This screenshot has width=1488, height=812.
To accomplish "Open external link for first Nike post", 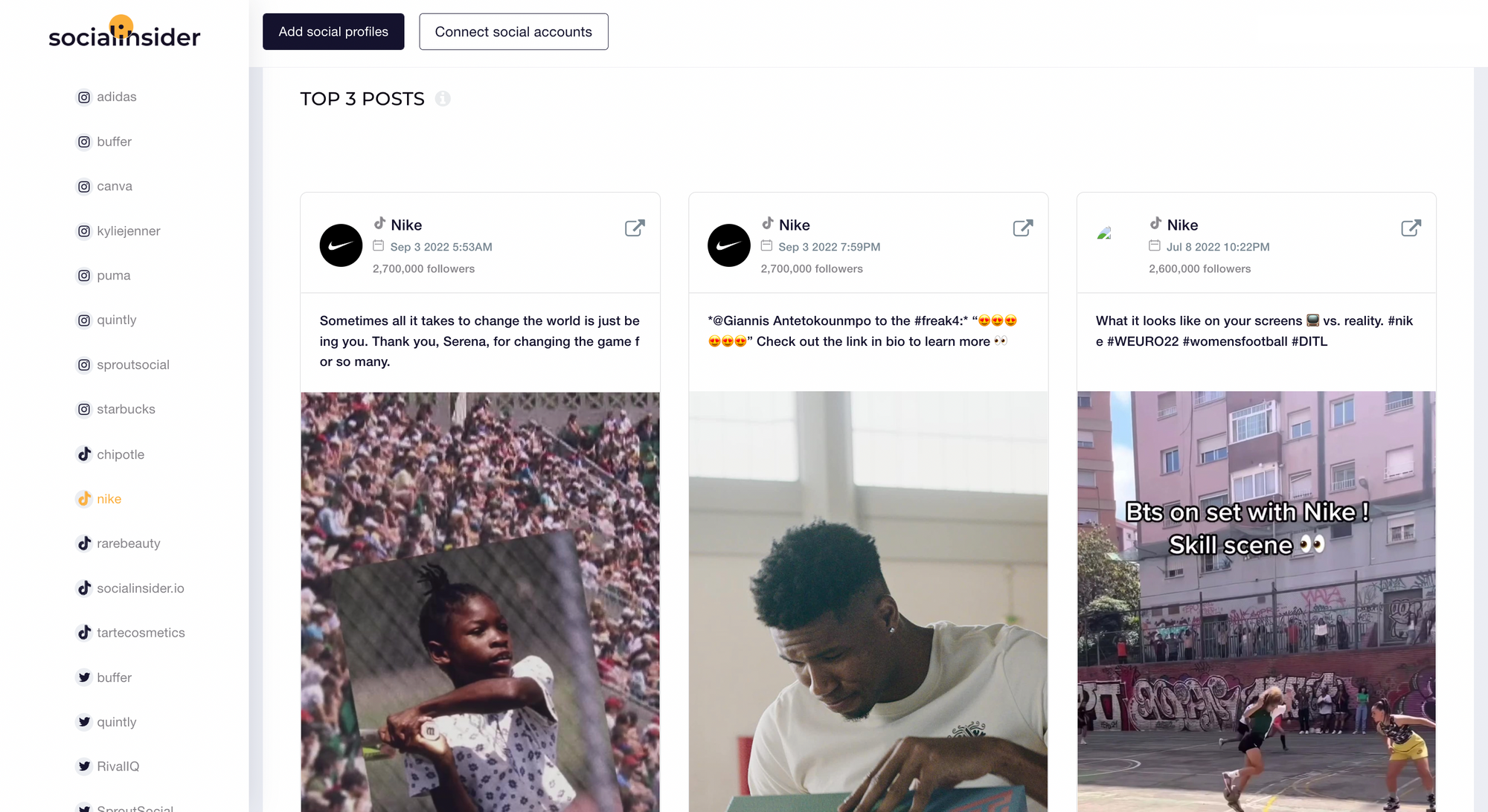I will 635,228.
